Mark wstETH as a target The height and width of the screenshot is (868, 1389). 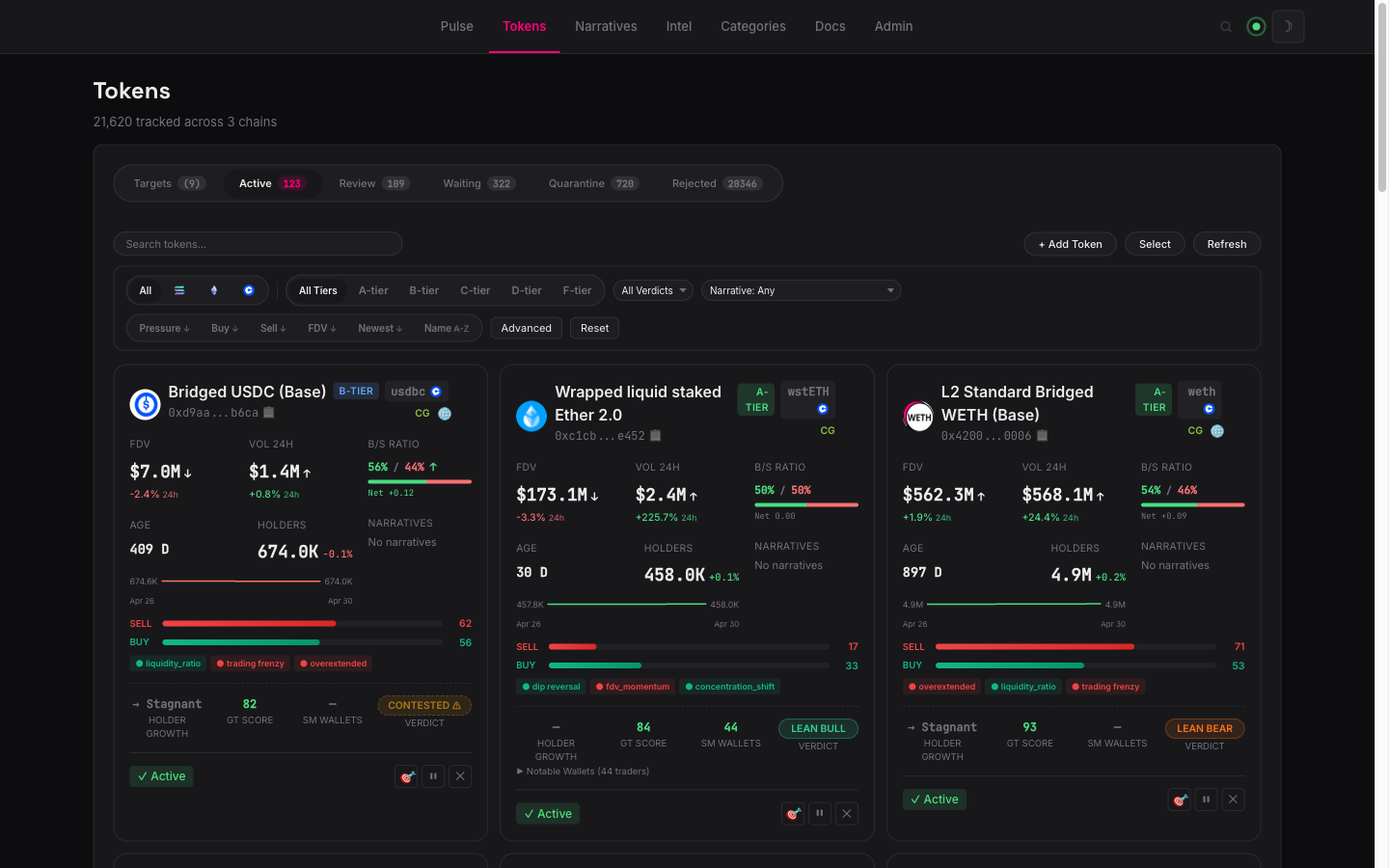click(x=793, y=814)
